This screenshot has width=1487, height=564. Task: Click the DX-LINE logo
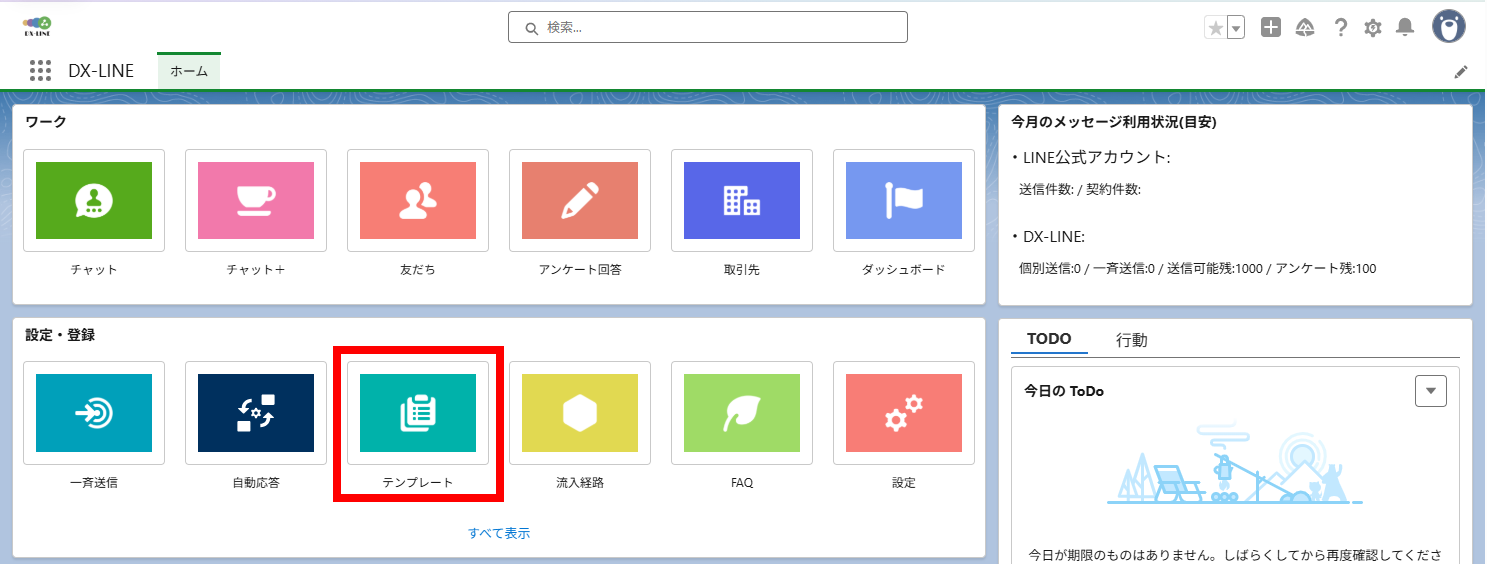tap(38, 26)
